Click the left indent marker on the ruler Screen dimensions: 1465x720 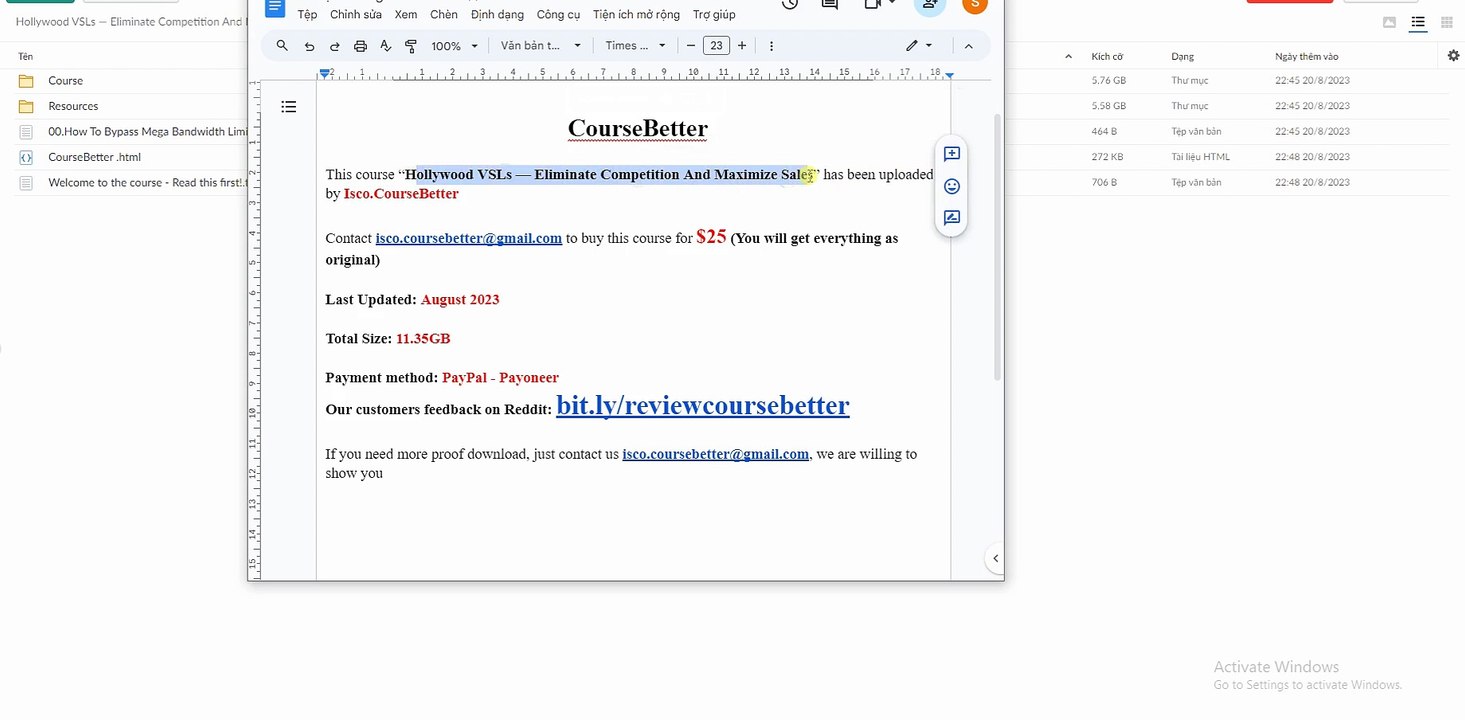(x=324, y=74)
